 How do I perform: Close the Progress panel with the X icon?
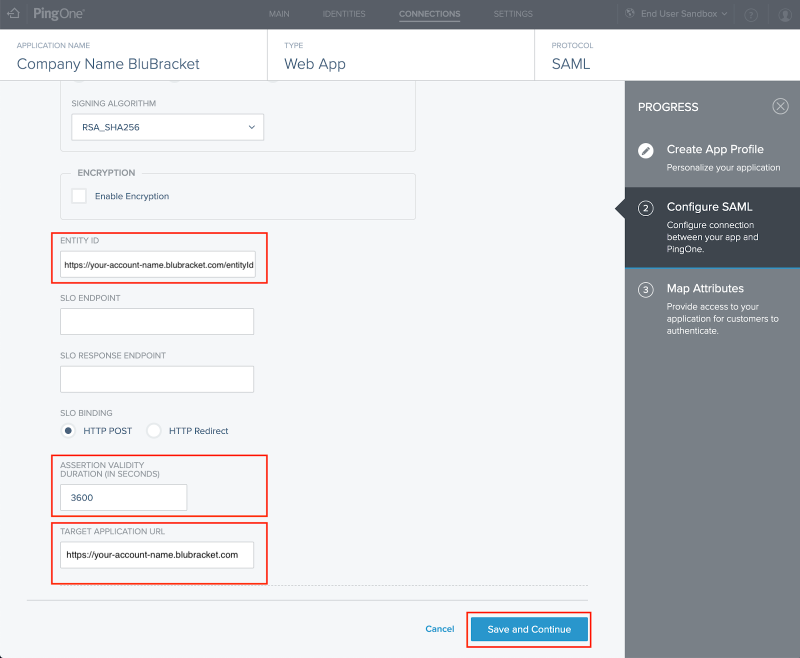click(780, 106)
